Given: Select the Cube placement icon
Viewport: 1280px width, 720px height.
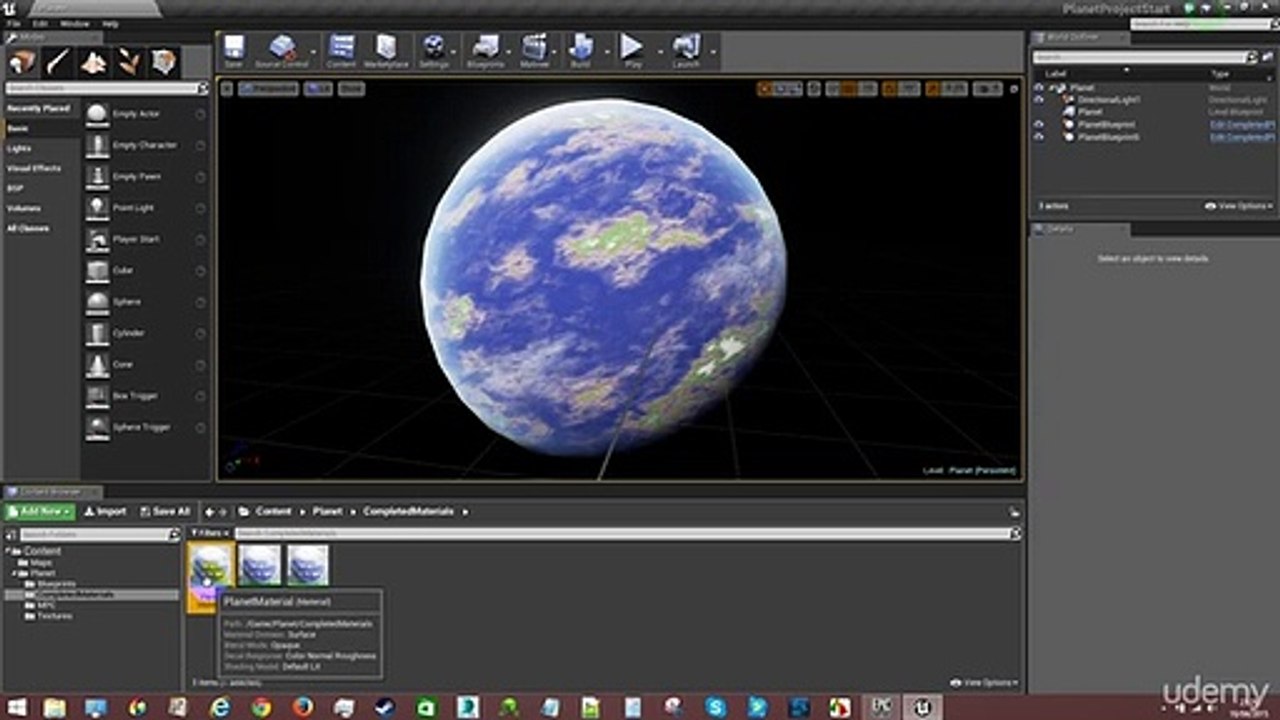Looking at the screenshot, I should point(97,270).
